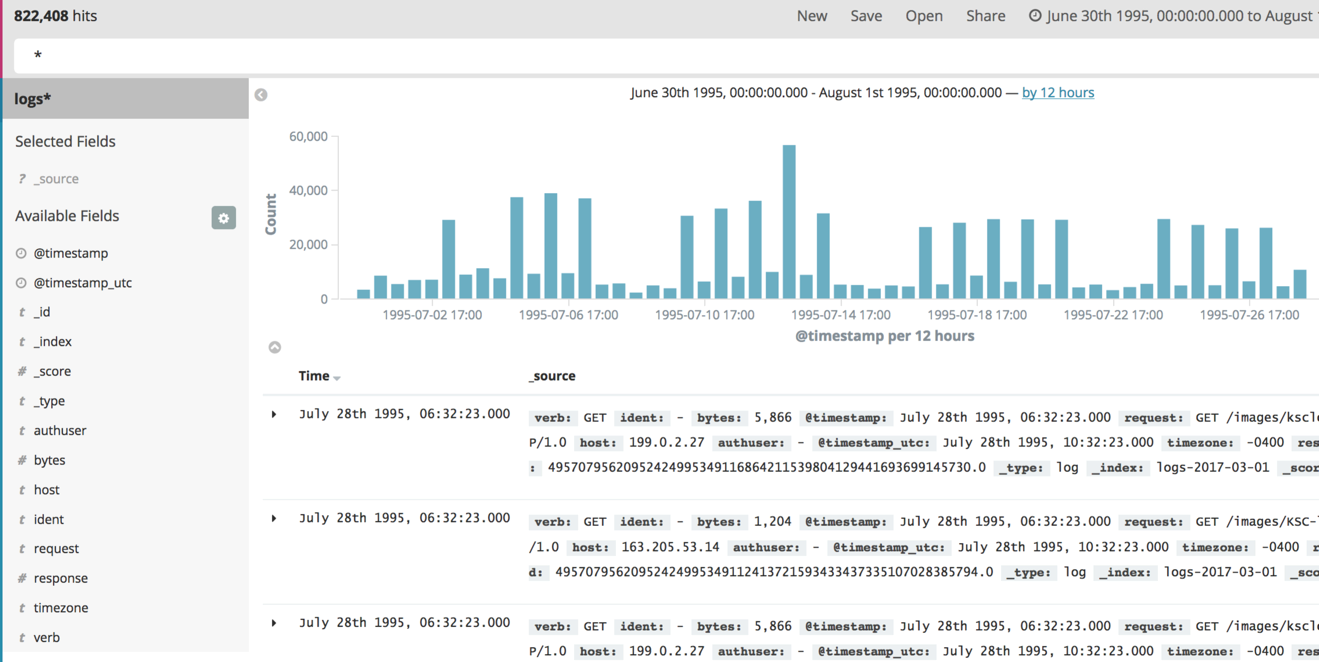The image size is (1319, 662).
Task: Collapse the sidebar with the arrow icon
Action: click(x=261, y=95)
